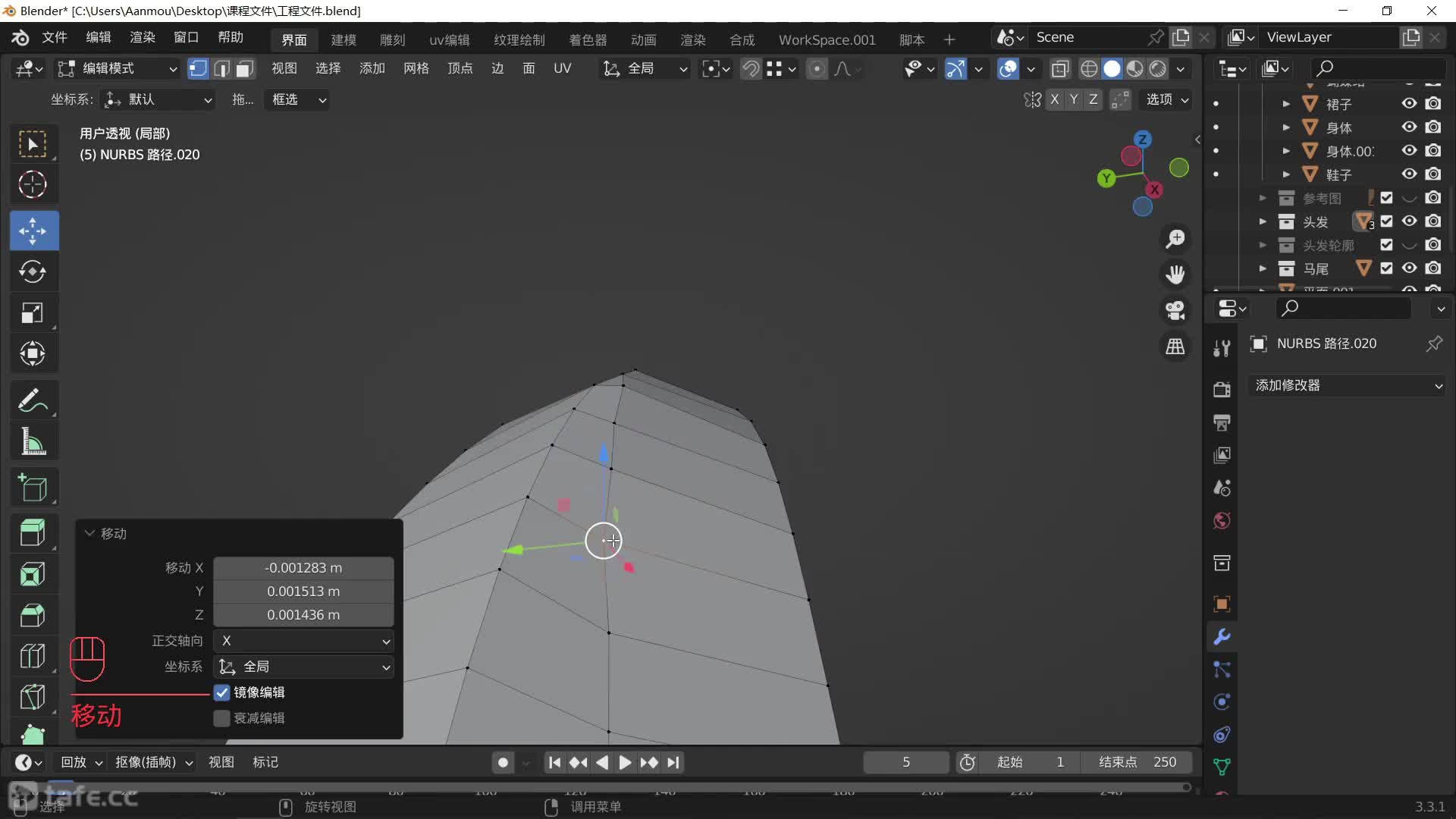This screenshot has height=819, width=1456.
Task: Click the 移动 Z value field
Action: coord(303,615)
